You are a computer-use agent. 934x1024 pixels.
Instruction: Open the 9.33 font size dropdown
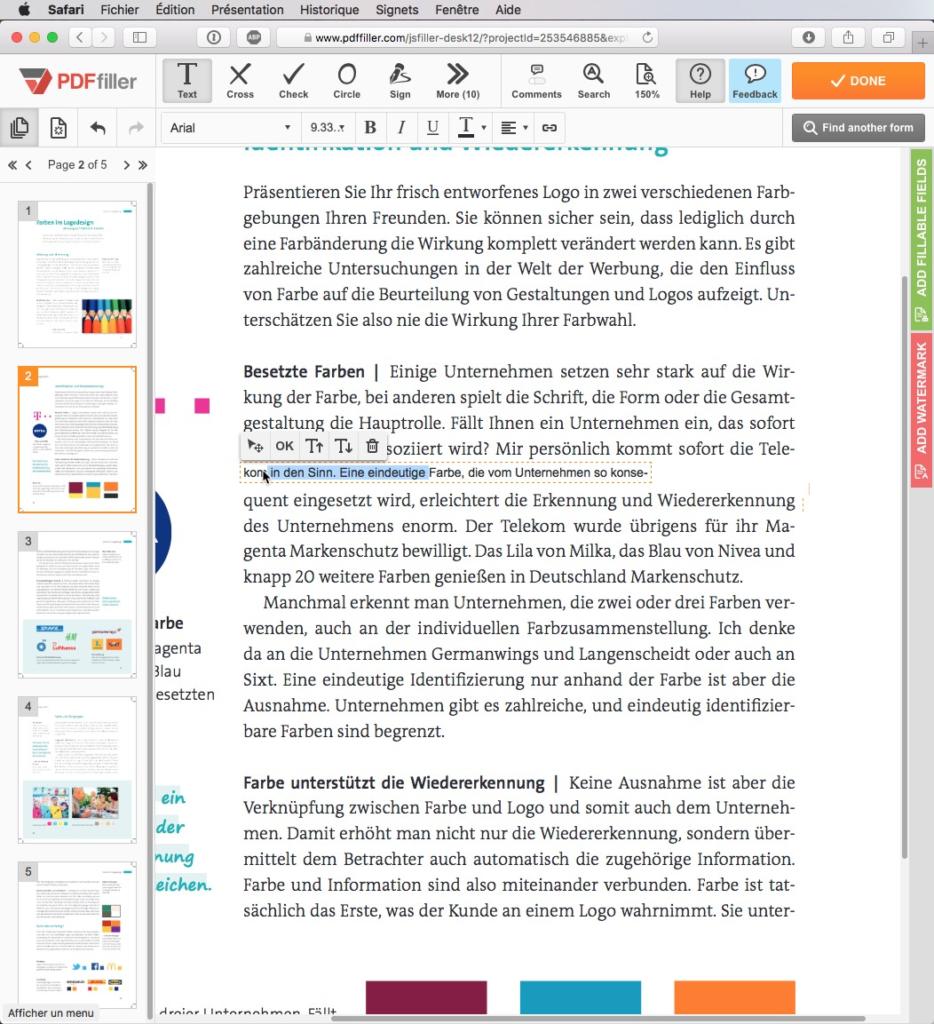pyautogui.click(x=327, y=127)
